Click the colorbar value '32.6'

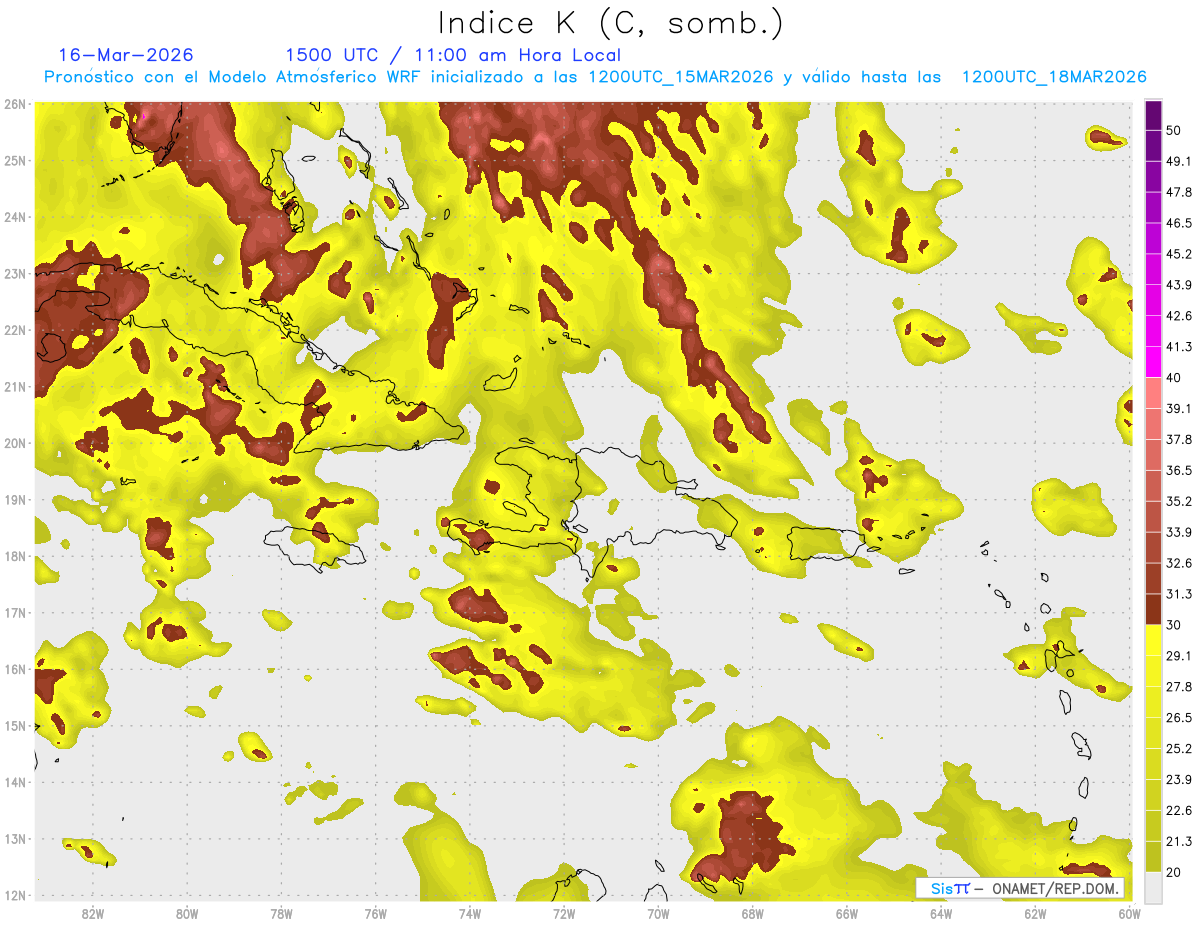coord(1179,563)
